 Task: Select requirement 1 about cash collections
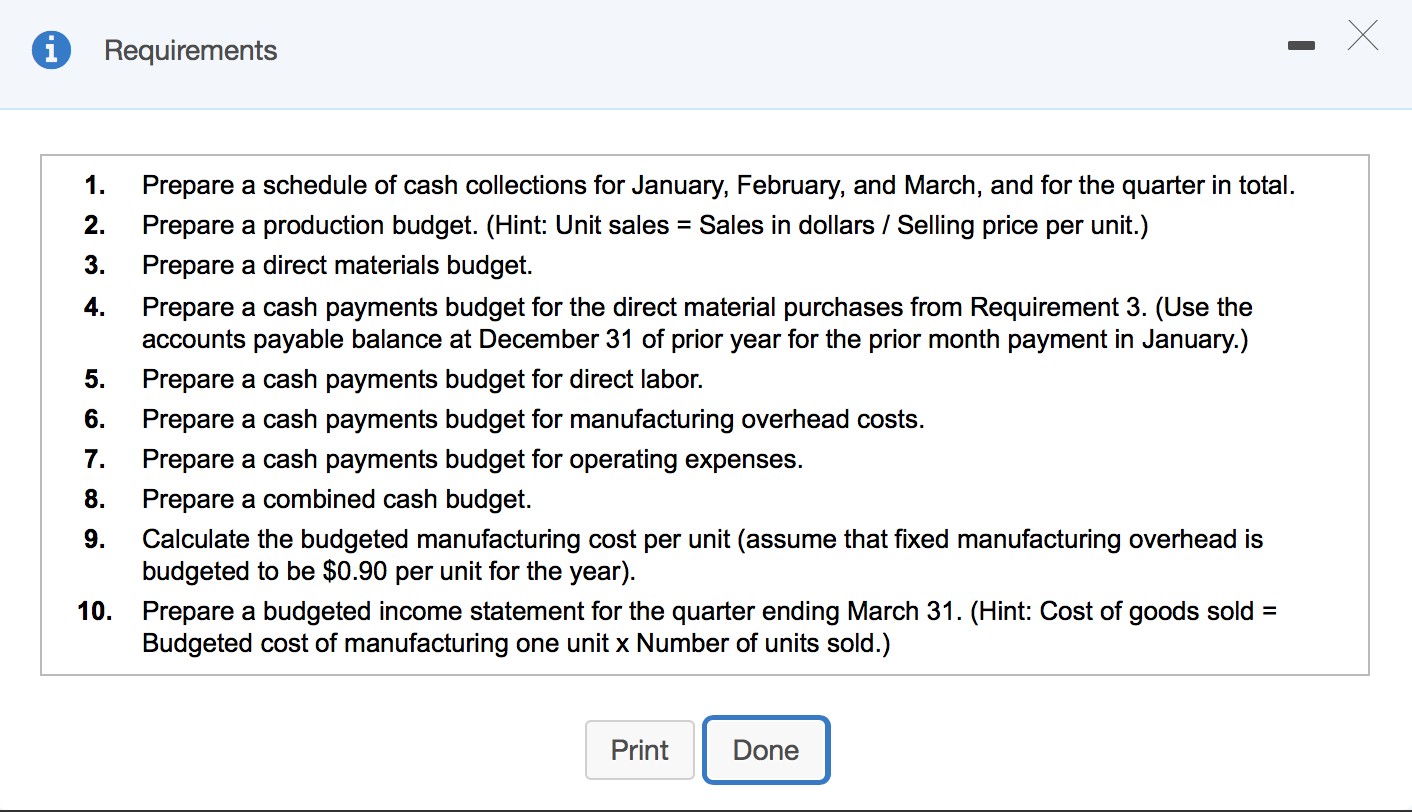click(718, 185)
